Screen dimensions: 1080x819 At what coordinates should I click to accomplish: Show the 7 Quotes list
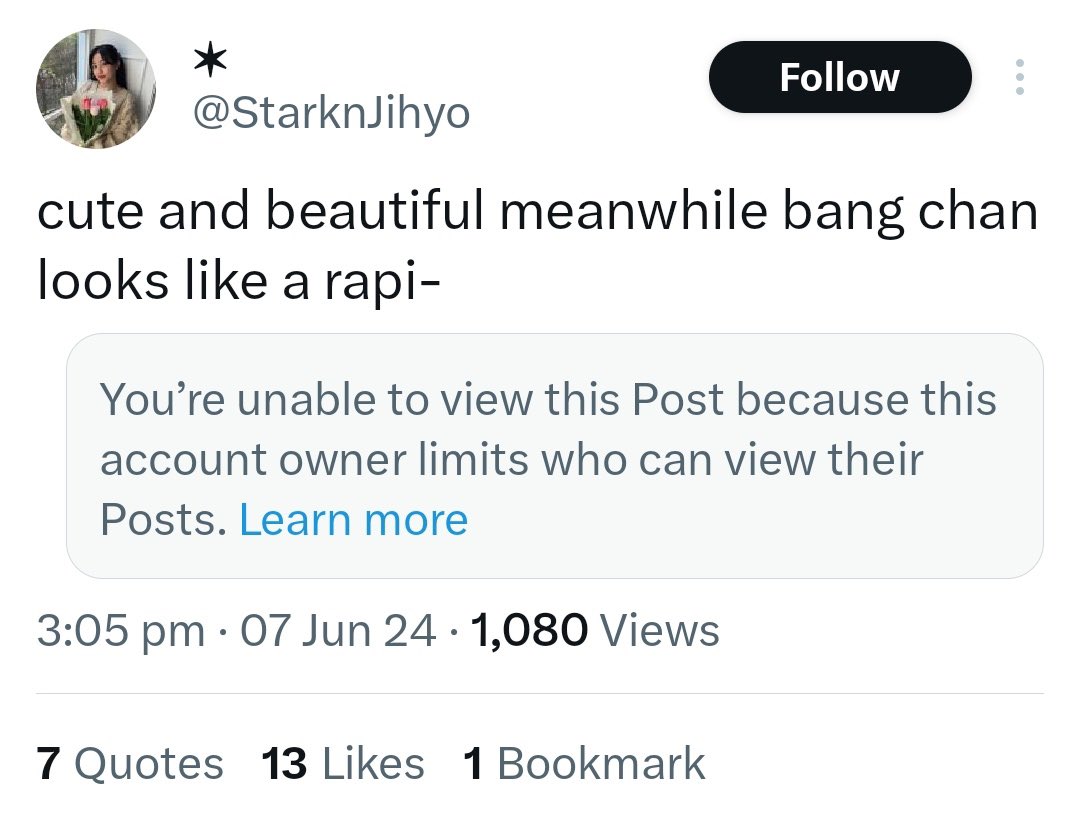click(130, 763)
